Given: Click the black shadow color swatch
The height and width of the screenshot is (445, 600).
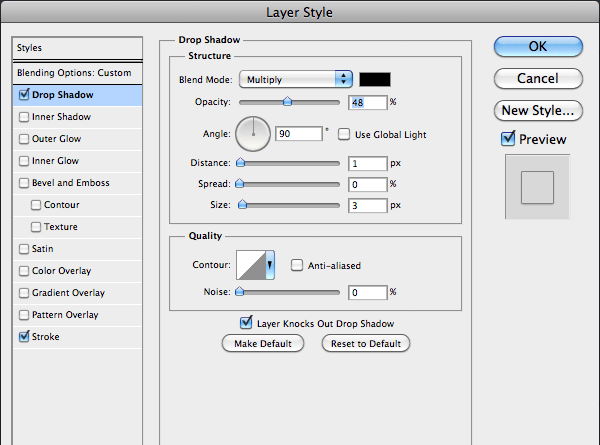Looking at the screenshot, I should 375,79.
